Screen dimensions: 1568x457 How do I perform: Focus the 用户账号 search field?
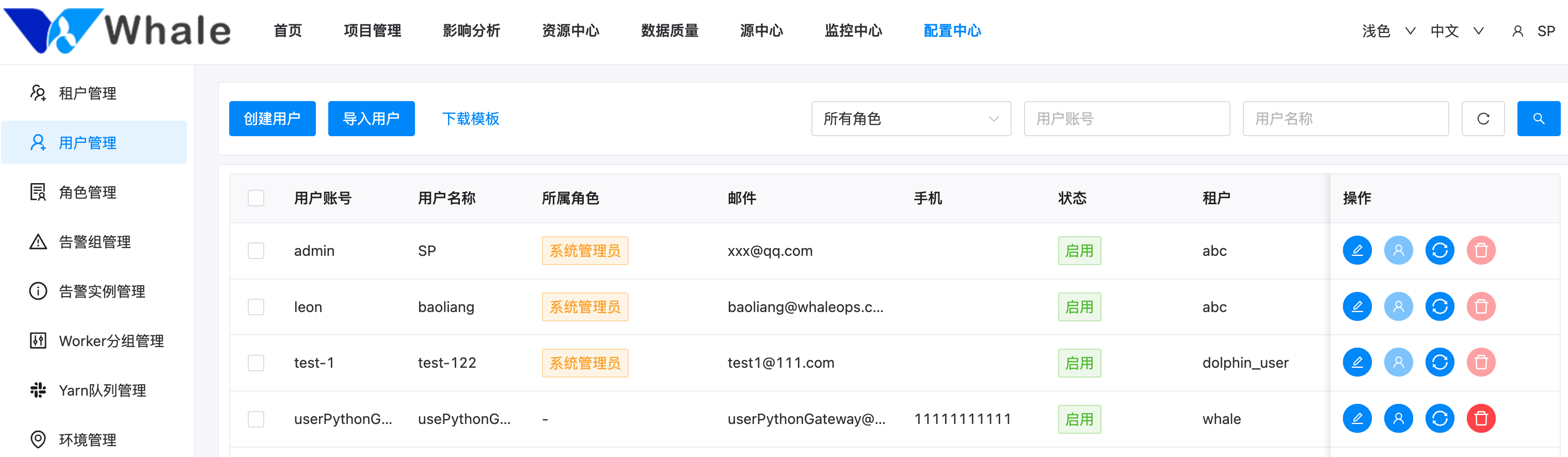tap(1127, 119)
